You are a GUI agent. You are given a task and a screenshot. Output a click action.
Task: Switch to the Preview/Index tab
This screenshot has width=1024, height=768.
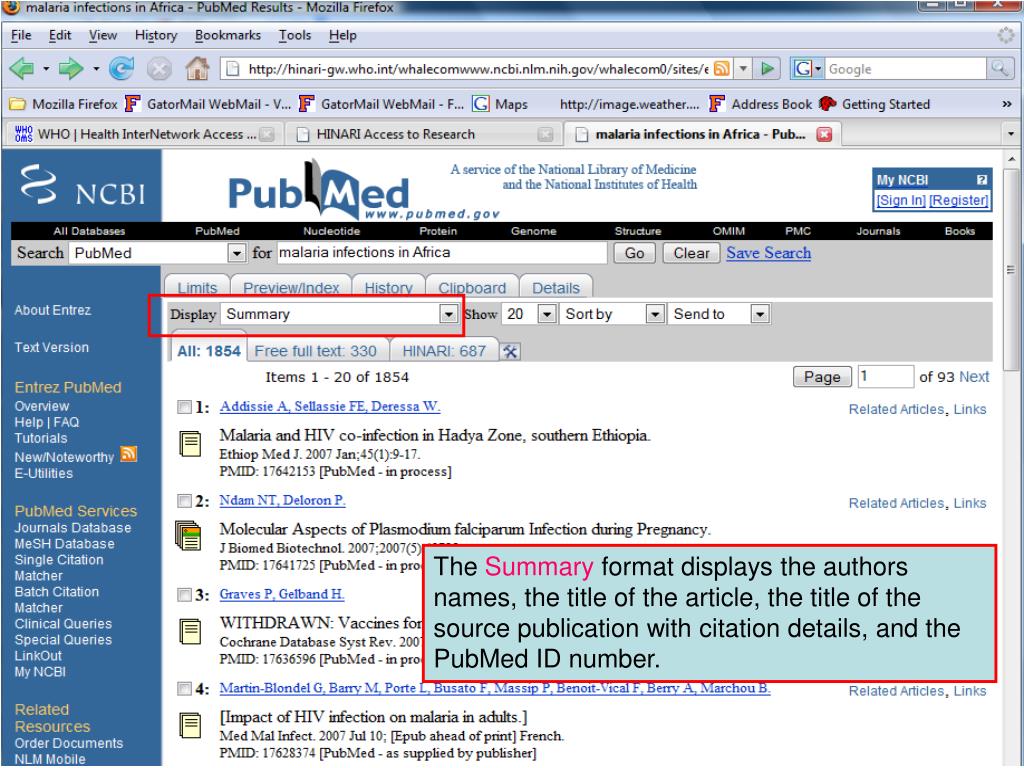(x=291, y=287)
